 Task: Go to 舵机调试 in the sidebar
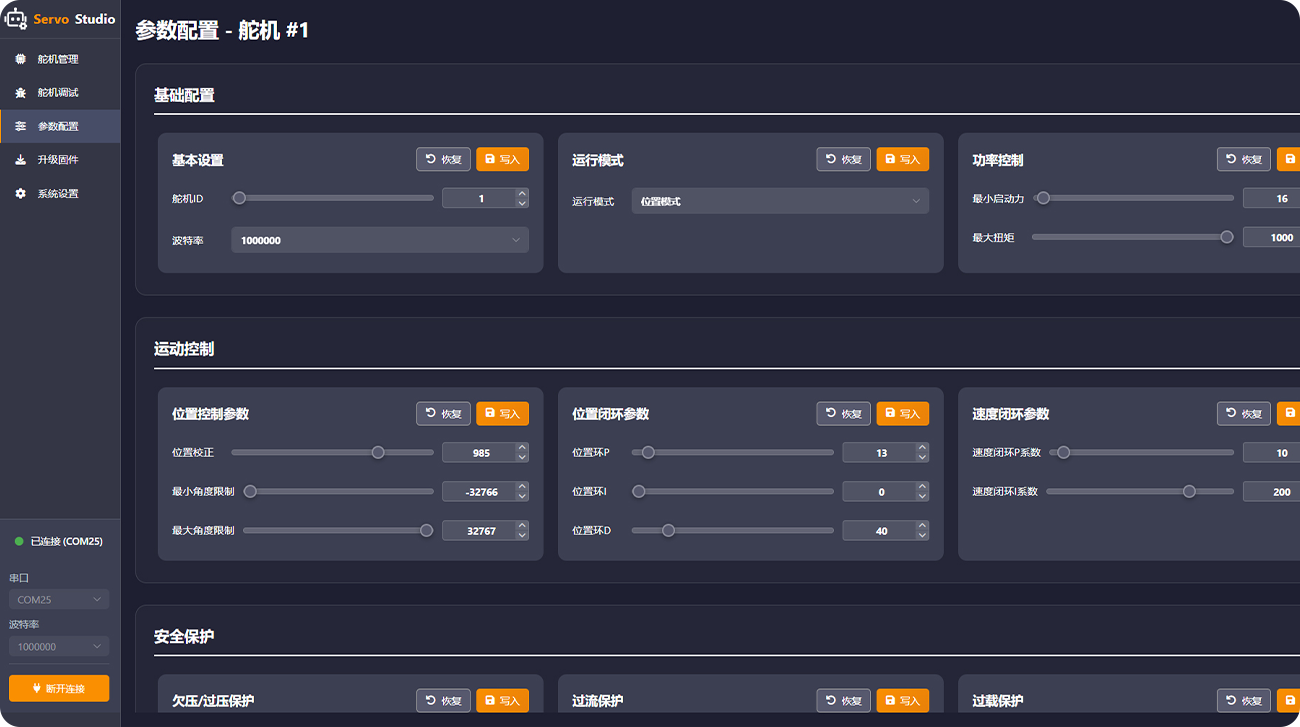[60, 93]
